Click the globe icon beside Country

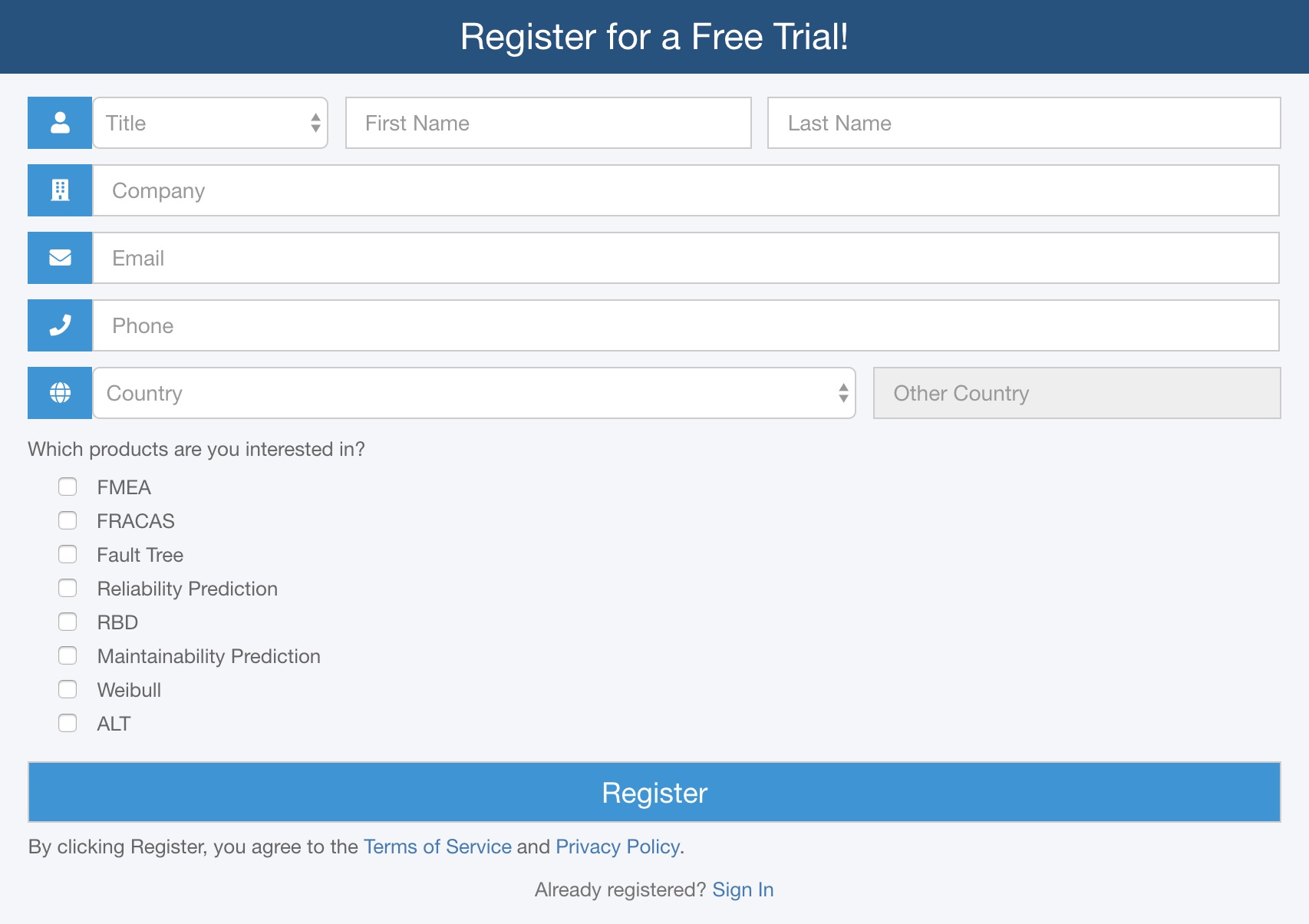[60, 393]
